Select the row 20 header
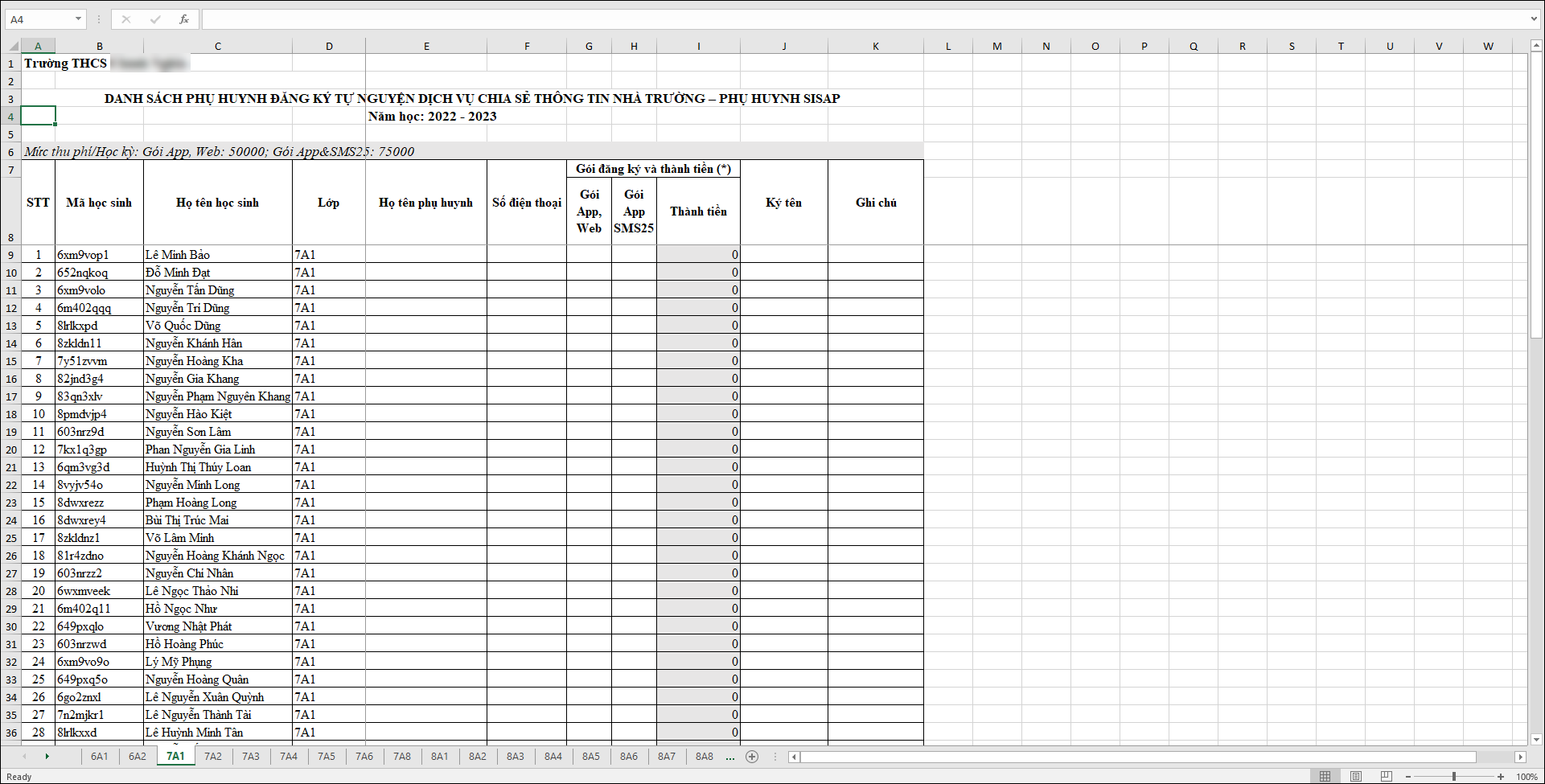 click(x=10, y=449)
